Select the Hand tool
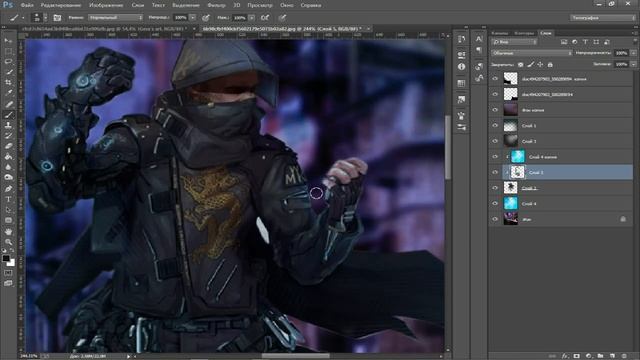The image size is (640, 360). coord(8,231)
